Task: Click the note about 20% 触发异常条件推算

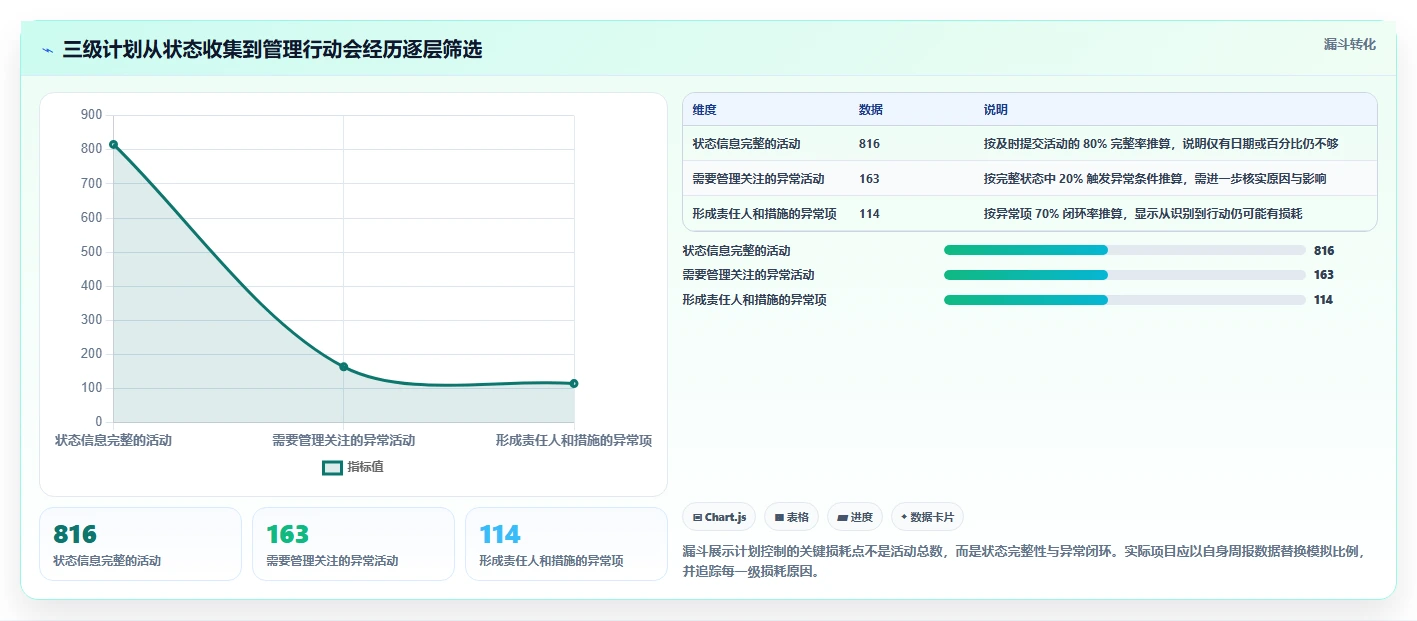Action: click(1155, 179)
